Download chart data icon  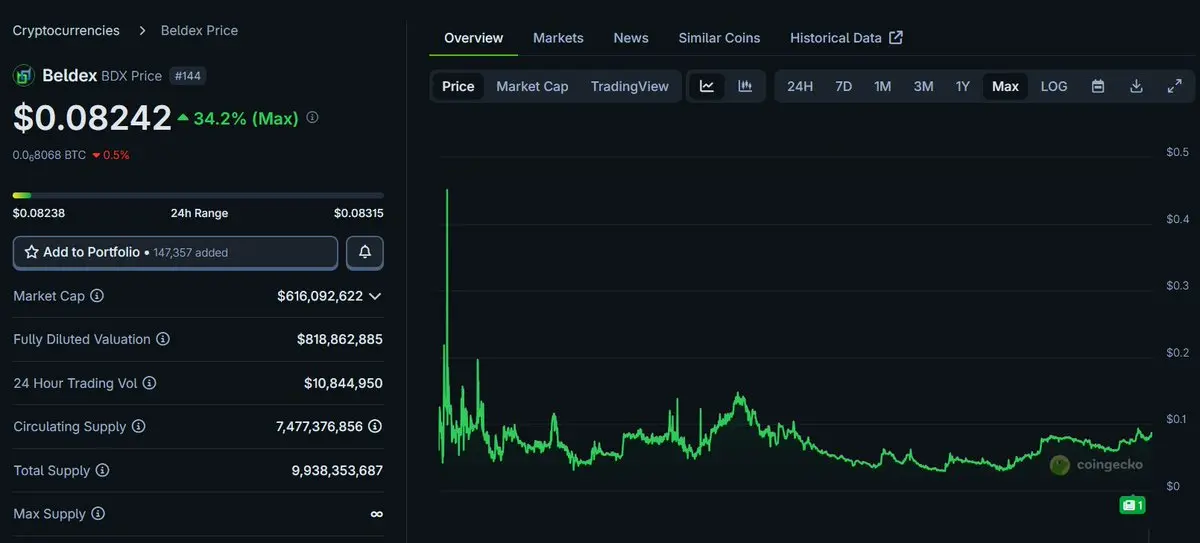click(1136, 86)
